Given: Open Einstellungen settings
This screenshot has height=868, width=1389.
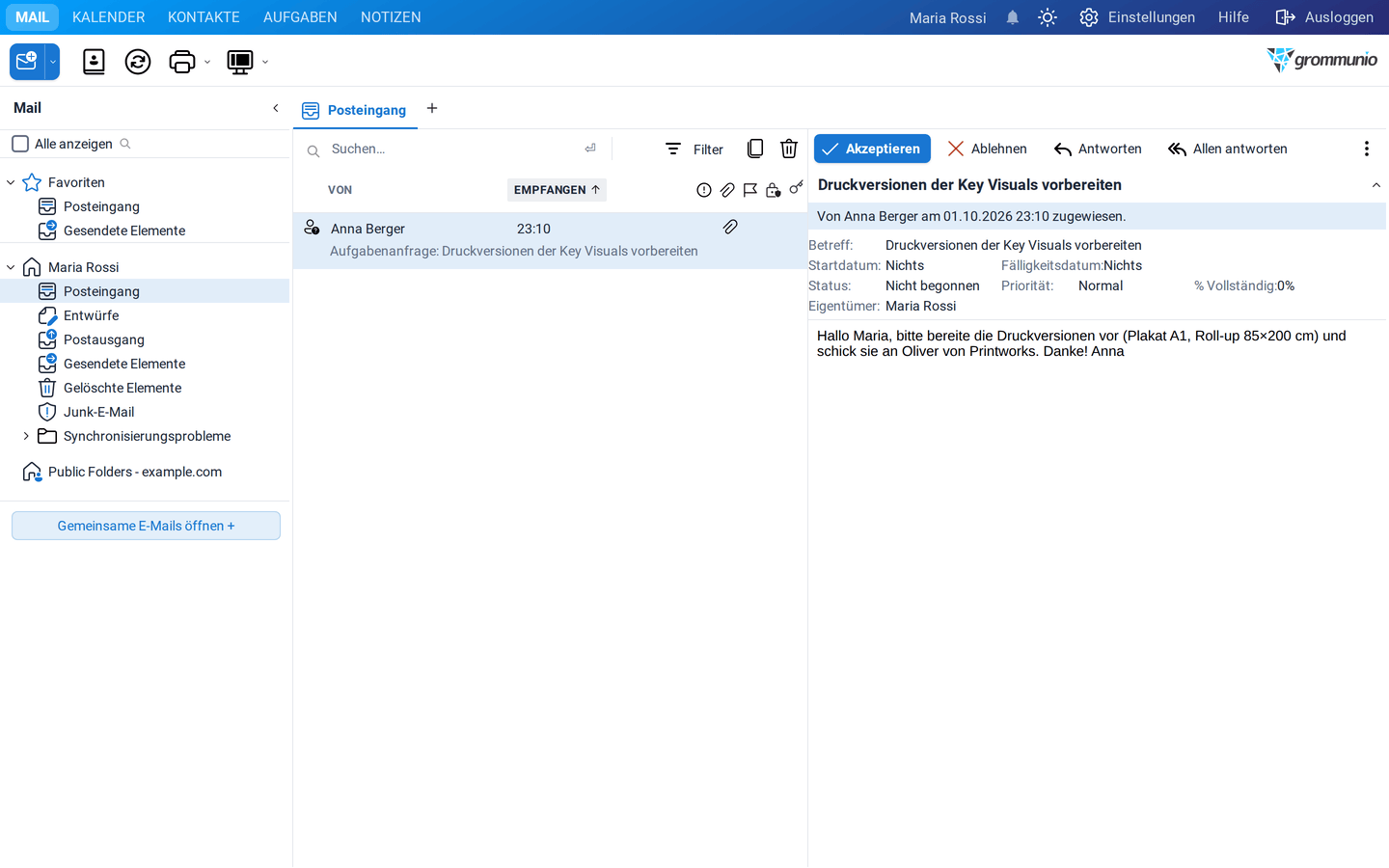Looking at the screenshot, I should [1137, 17].
